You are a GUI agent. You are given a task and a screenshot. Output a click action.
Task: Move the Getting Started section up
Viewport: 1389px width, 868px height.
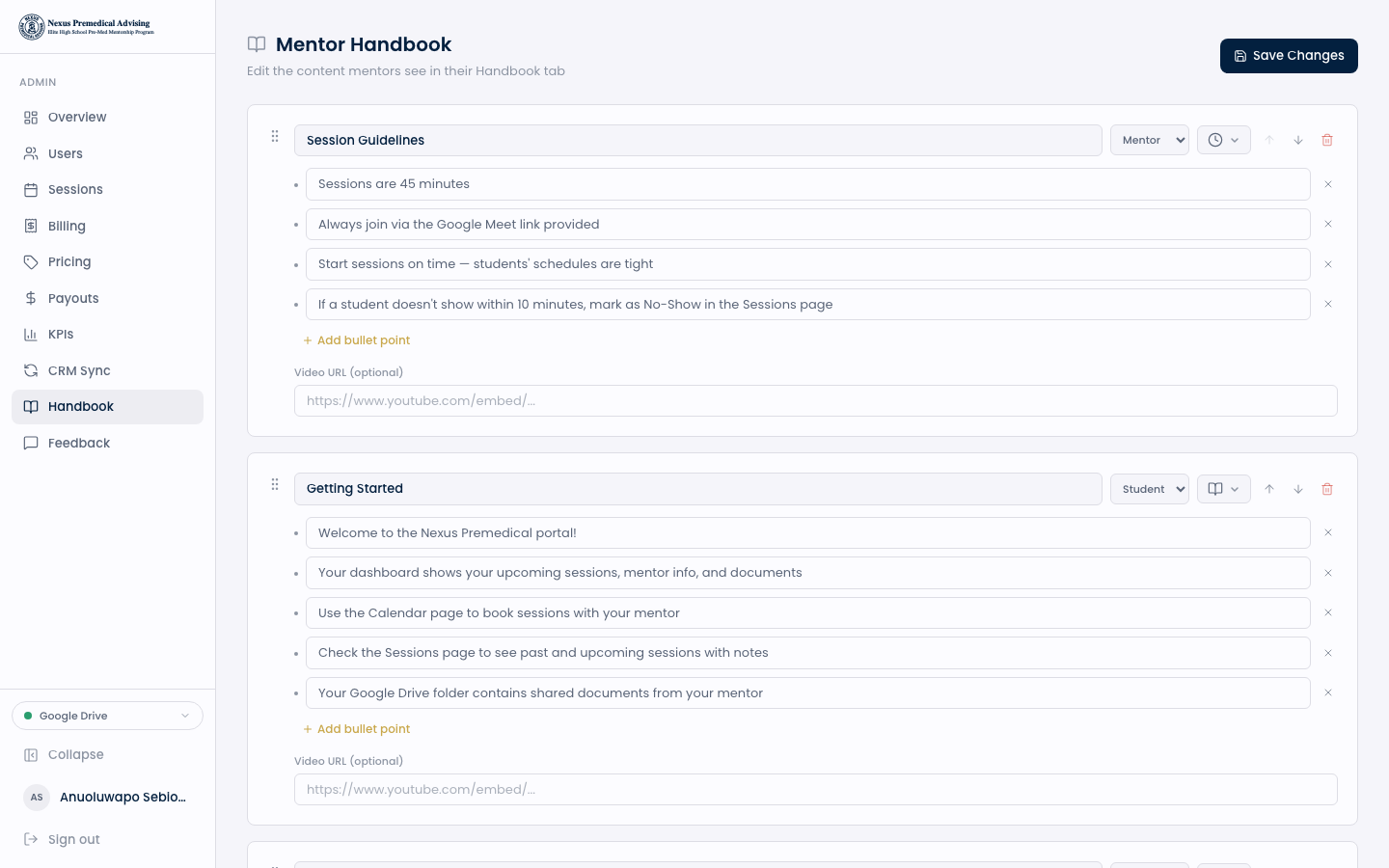pos(1269,489)
